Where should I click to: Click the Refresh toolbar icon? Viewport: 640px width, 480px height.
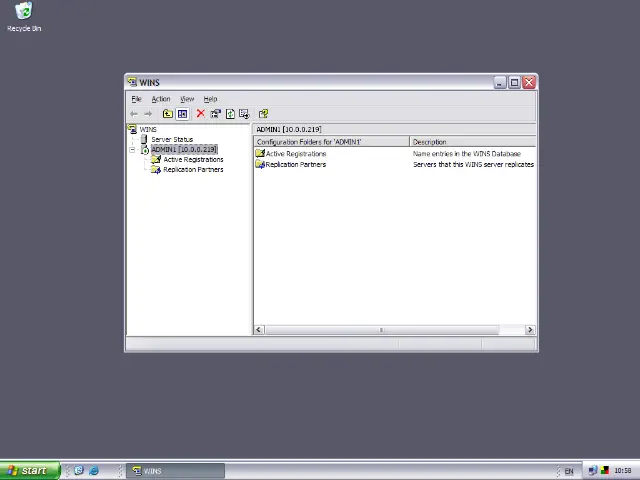230,114
